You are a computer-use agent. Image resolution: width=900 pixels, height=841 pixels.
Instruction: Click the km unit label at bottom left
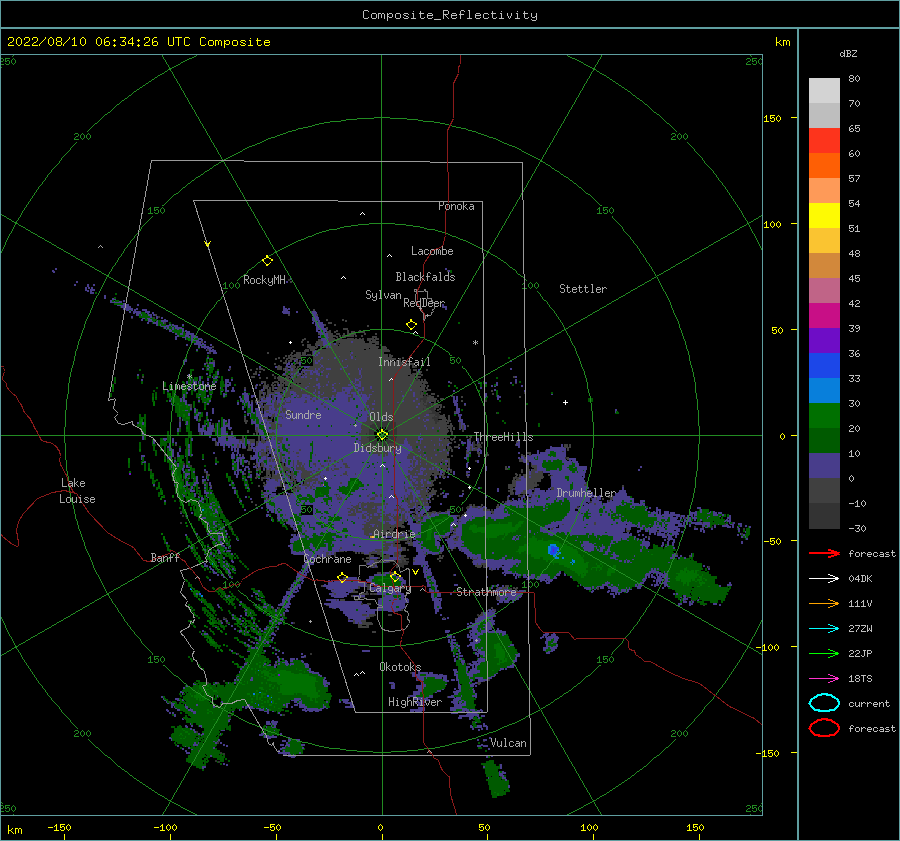(14, 830)
